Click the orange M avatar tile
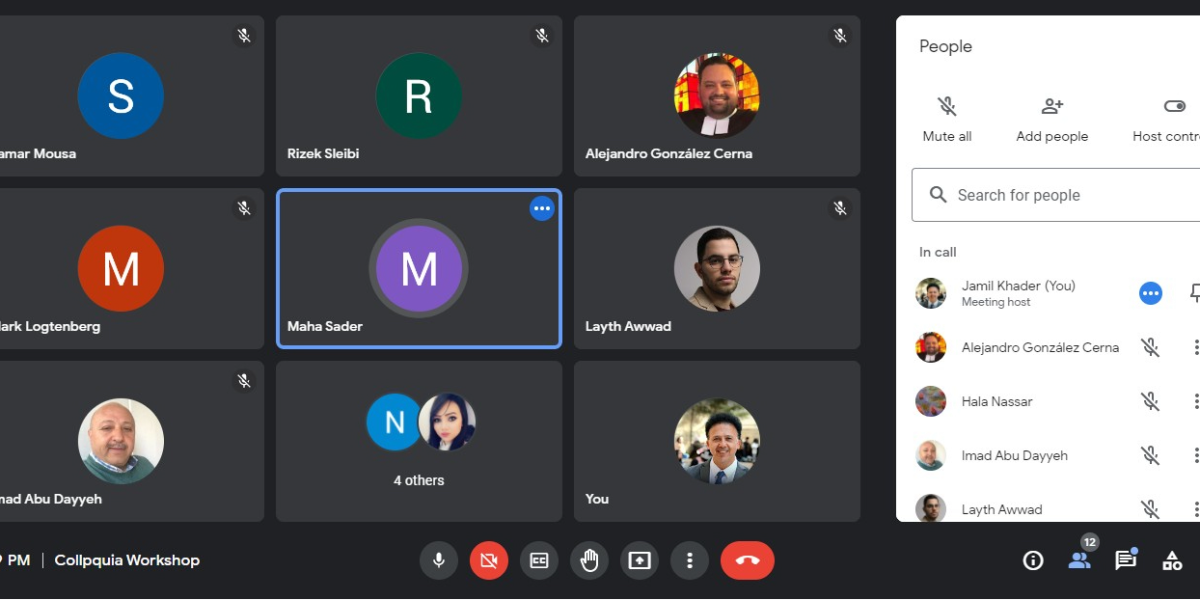Screen dimensions: 1200x600 click(121, 268)
